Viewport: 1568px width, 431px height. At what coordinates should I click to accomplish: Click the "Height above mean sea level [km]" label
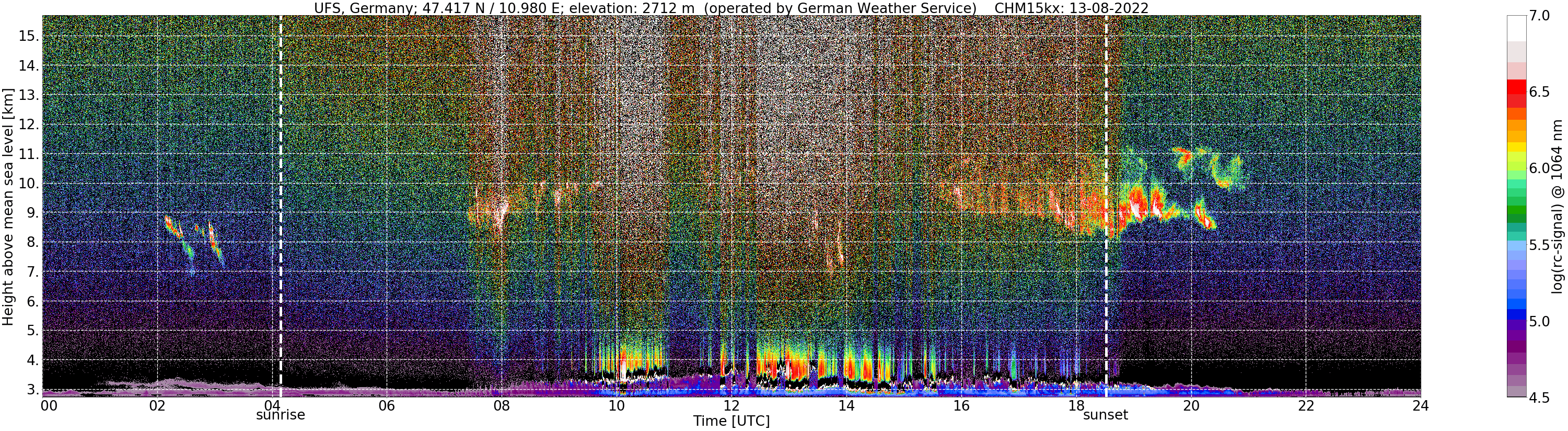pos(8,207)
